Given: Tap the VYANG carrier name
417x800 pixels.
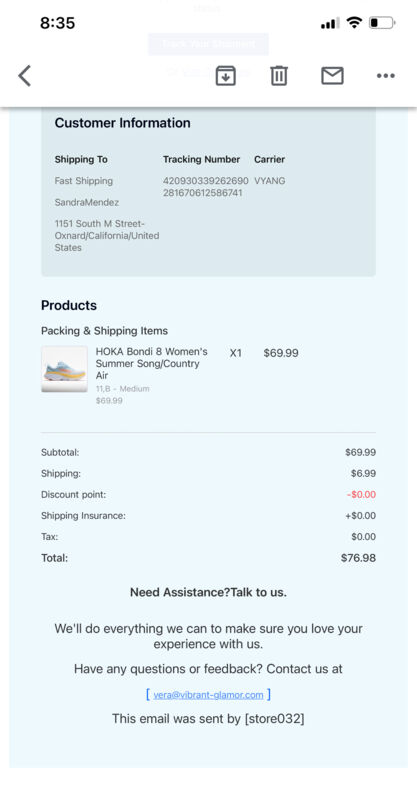Looking at the screenshot, I should tap(269, 181).
